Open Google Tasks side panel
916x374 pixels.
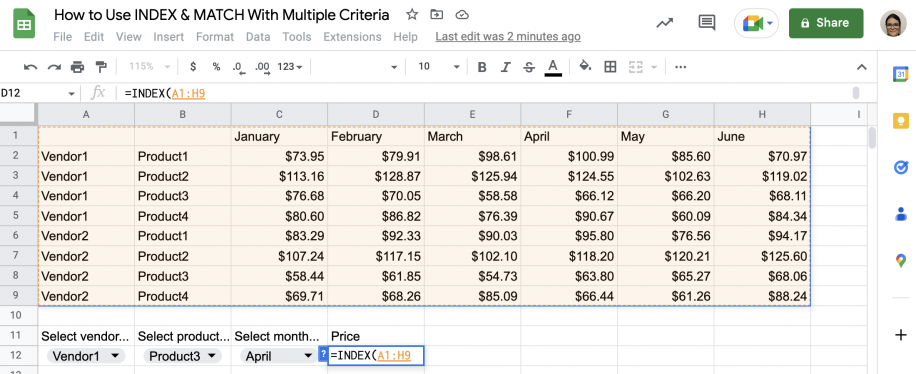pos(900,168)
